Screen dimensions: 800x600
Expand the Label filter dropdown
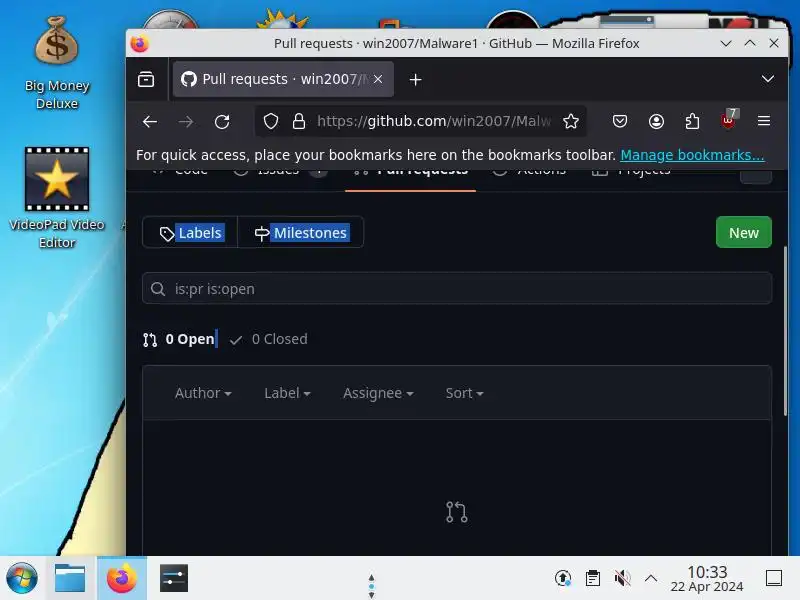tap(287, 393)
